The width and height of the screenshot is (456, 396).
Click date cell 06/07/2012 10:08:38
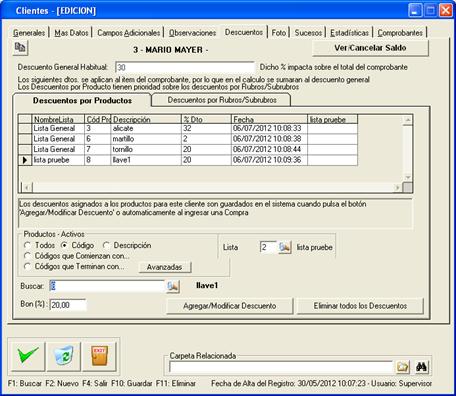269,139
